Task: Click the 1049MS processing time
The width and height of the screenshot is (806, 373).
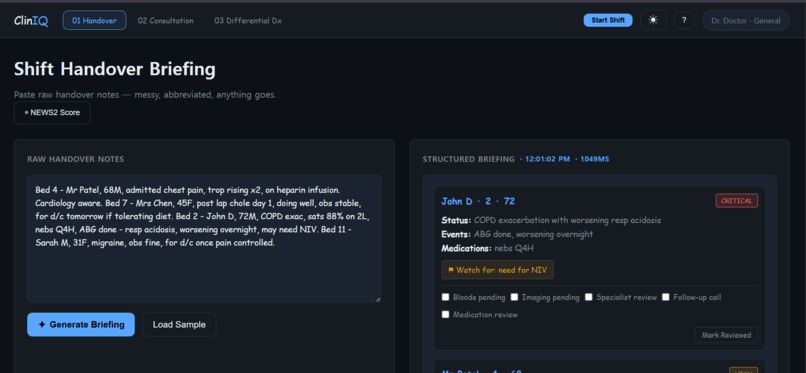Action: pos(595,159)
